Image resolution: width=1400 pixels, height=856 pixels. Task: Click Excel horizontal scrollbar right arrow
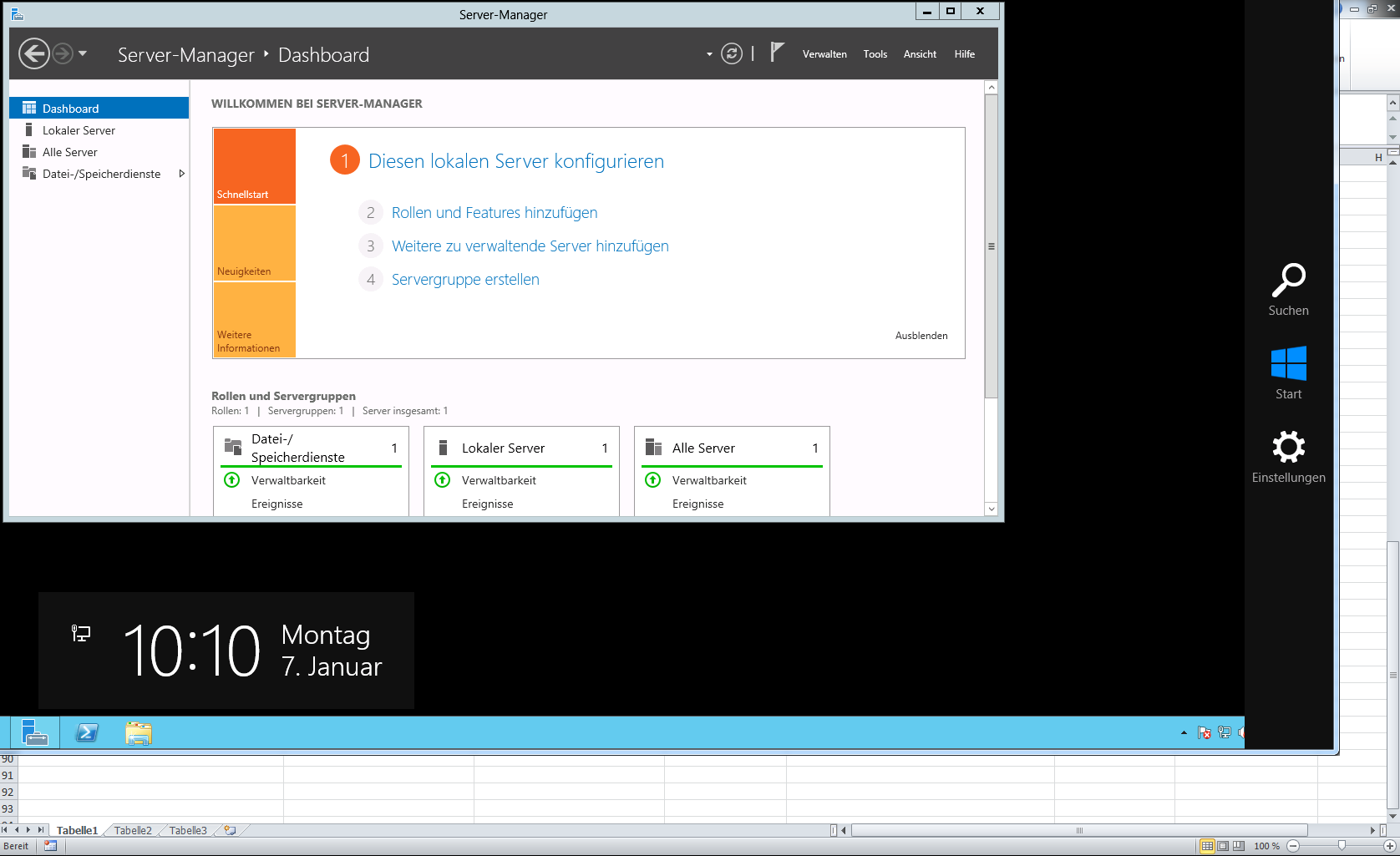pos(1372,830)
